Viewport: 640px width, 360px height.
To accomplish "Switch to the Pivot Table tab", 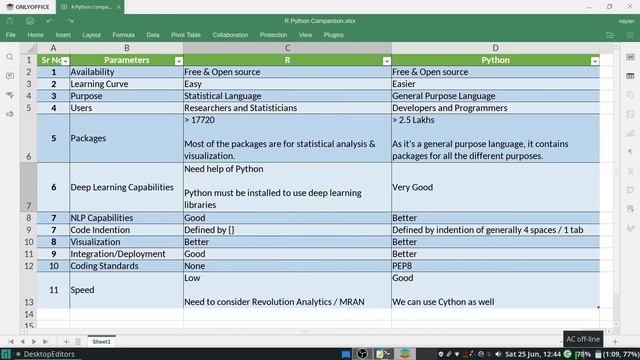I will (186, 35).
